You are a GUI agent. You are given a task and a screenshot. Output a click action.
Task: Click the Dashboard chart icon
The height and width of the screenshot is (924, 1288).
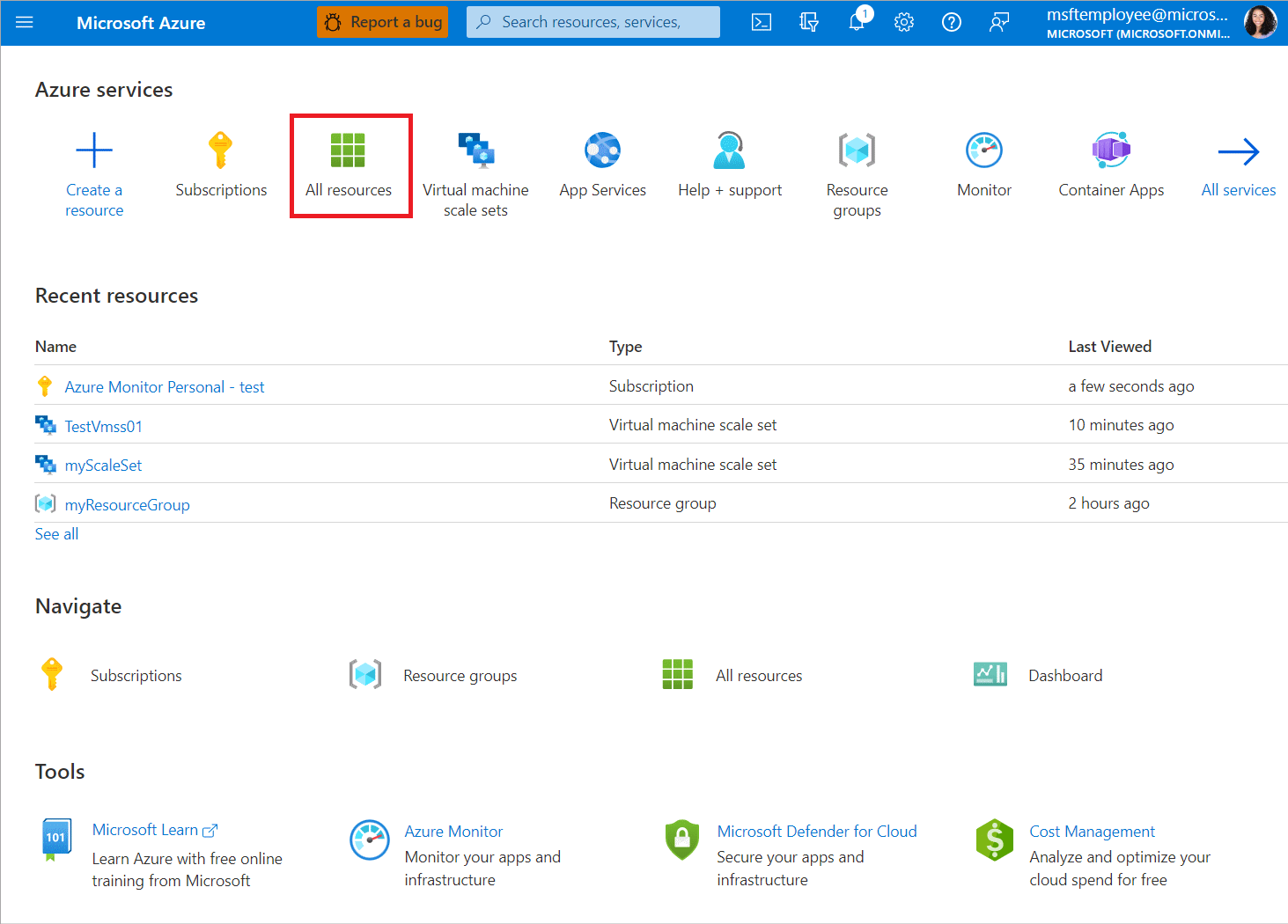990,675
